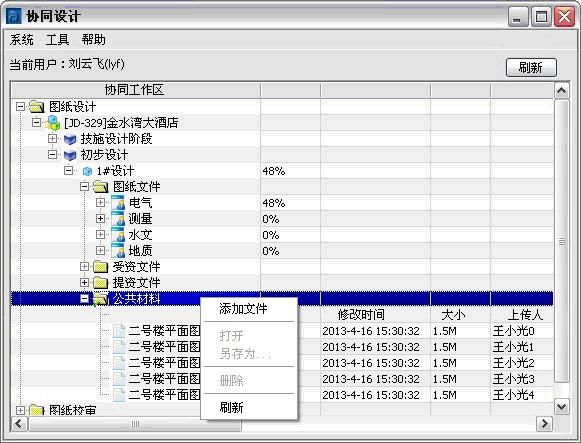Expand the 技施设计阶段 node
581x443 pixels.
(x=53, y=139)
